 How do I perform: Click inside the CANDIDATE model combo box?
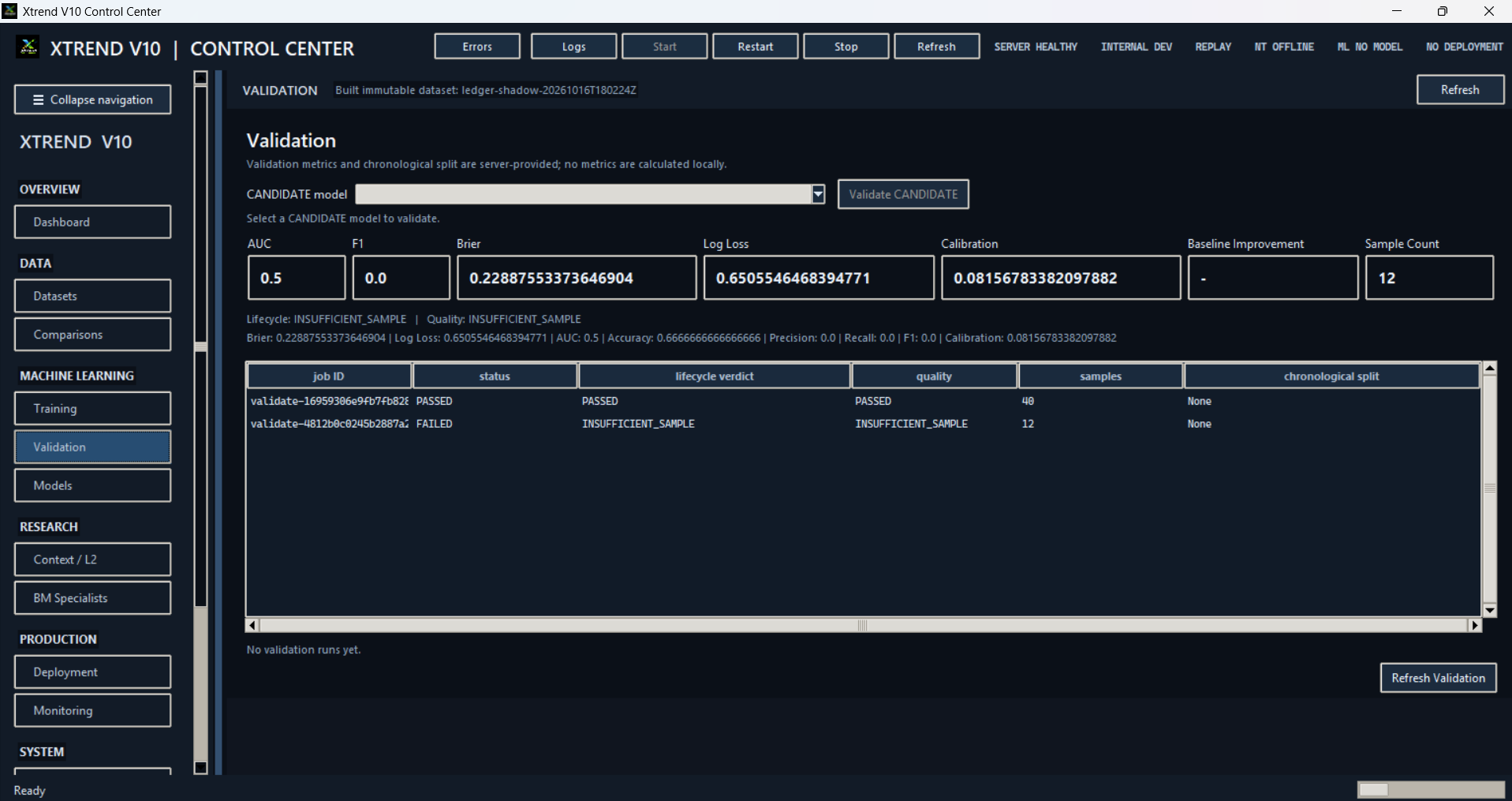[584, 194]
